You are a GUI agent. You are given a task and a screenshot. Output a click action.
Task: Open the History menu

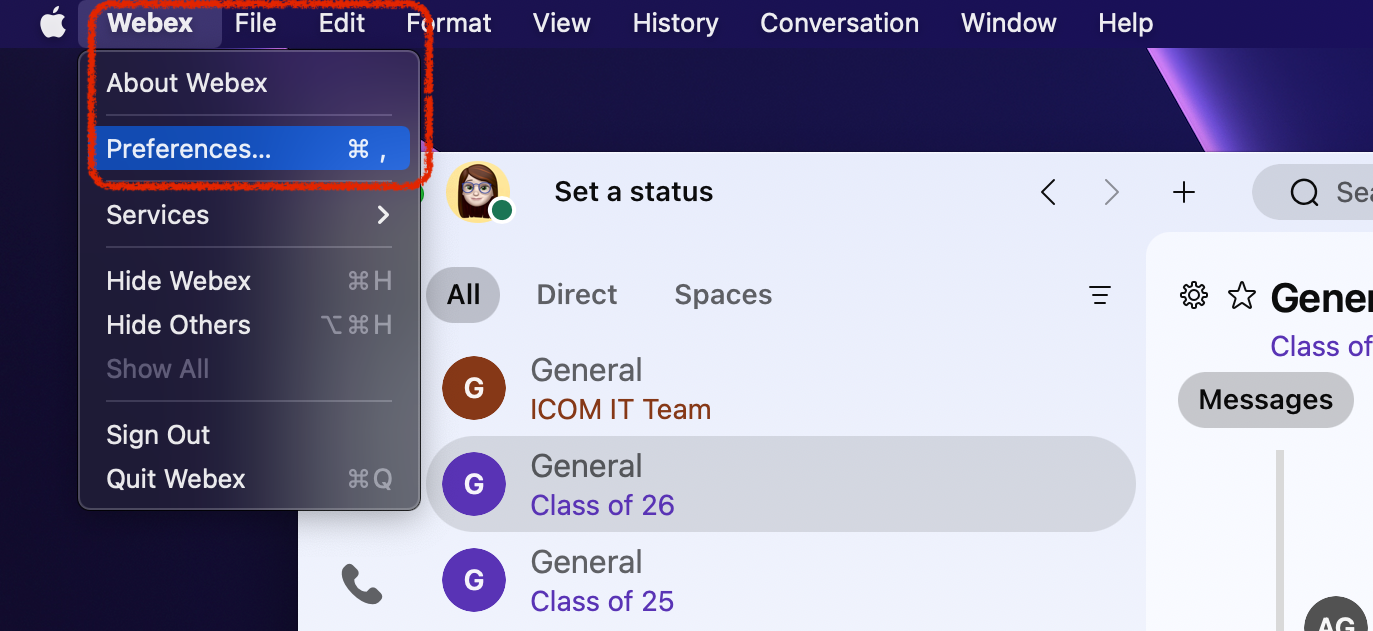(674, 22)
